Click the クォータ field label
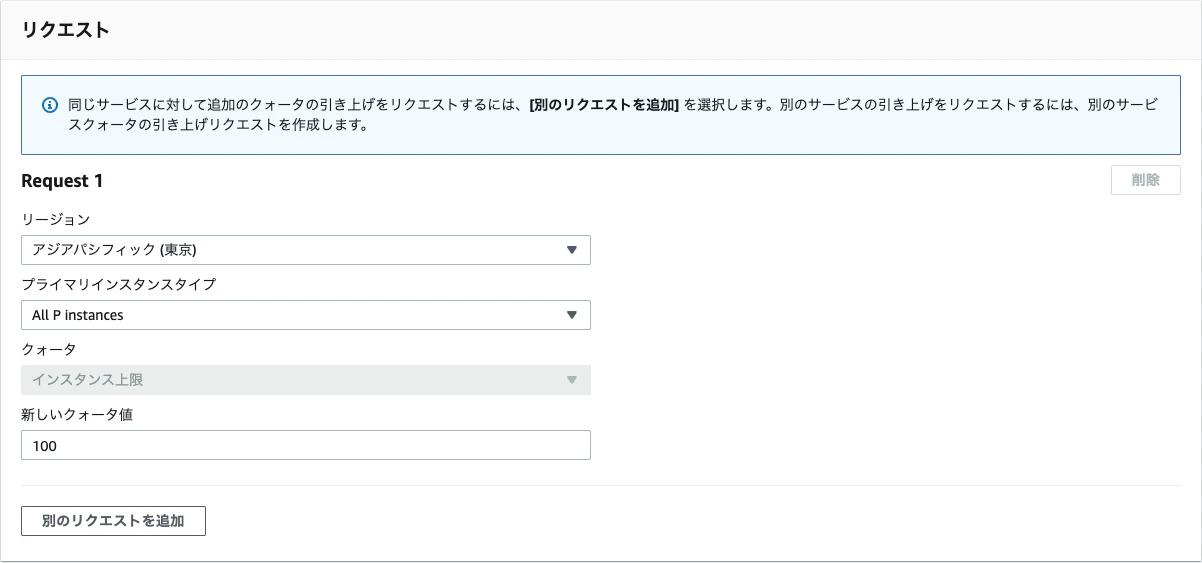The width and height of the screenshot is (1202, 563). [48, 349]
